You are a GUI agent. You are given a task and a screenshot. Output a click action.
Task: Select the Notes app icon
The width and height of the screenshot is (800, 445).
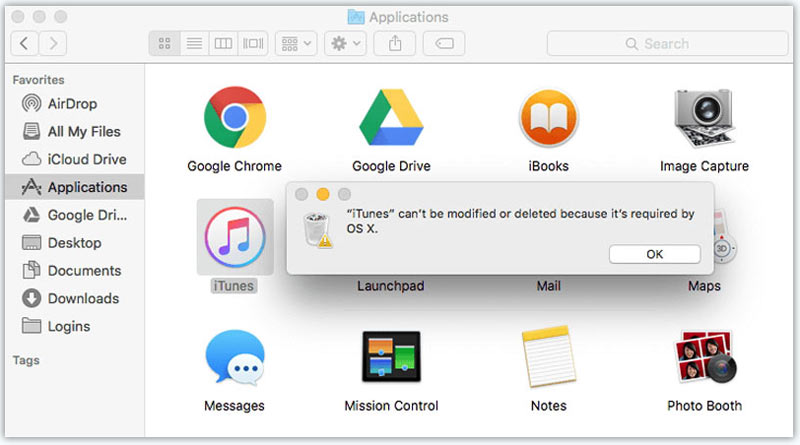[548, 357]
